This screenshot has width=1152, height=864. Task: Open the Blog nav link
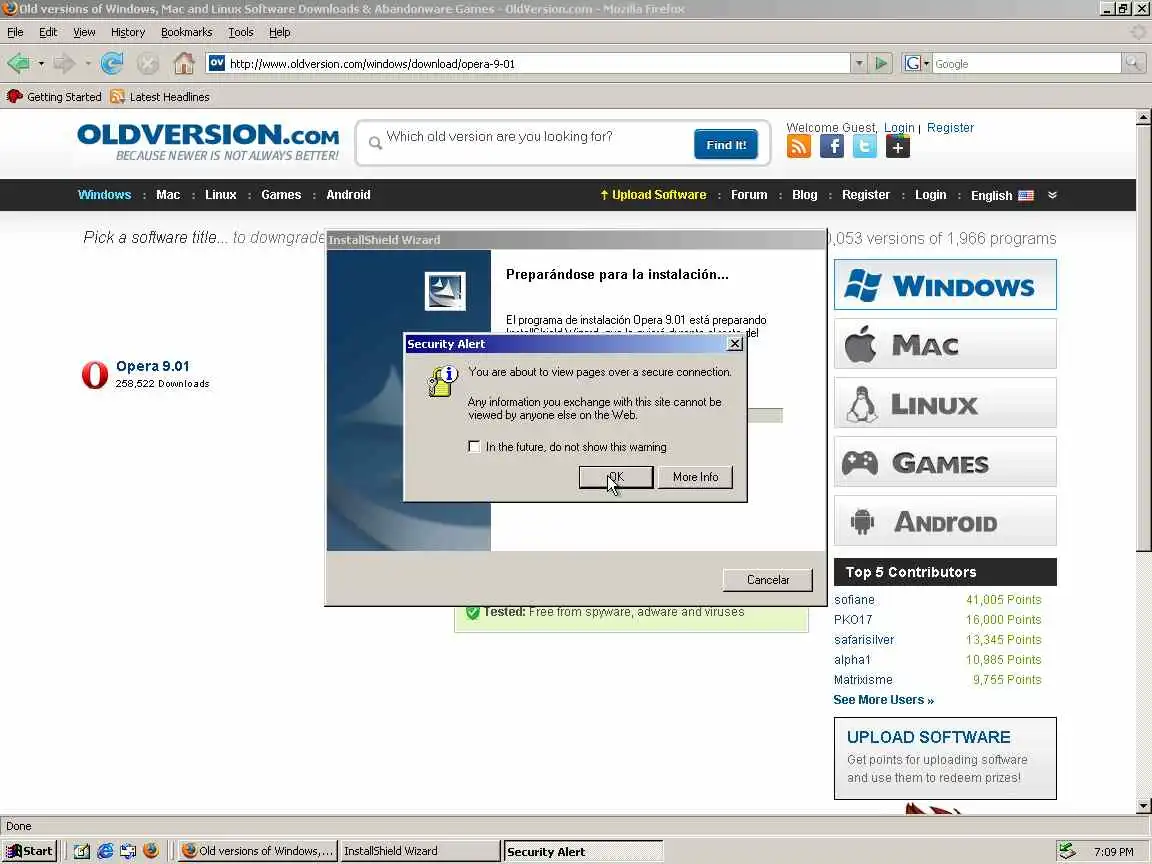(x=804, y=195)
